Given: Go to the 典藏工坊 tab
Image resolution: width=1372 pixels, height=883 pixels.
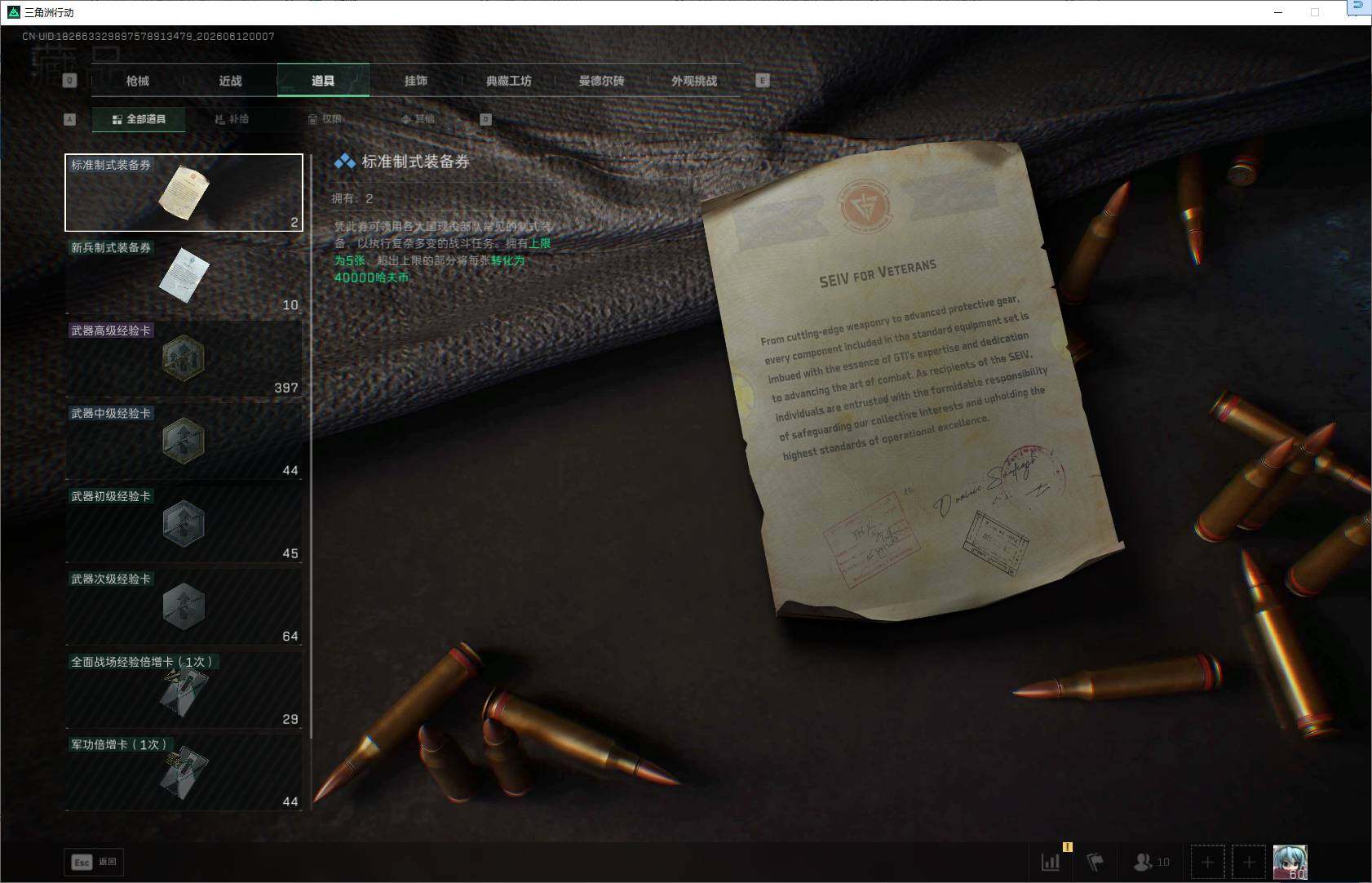Looking at the screenshot, I should (x=509, y=81).
